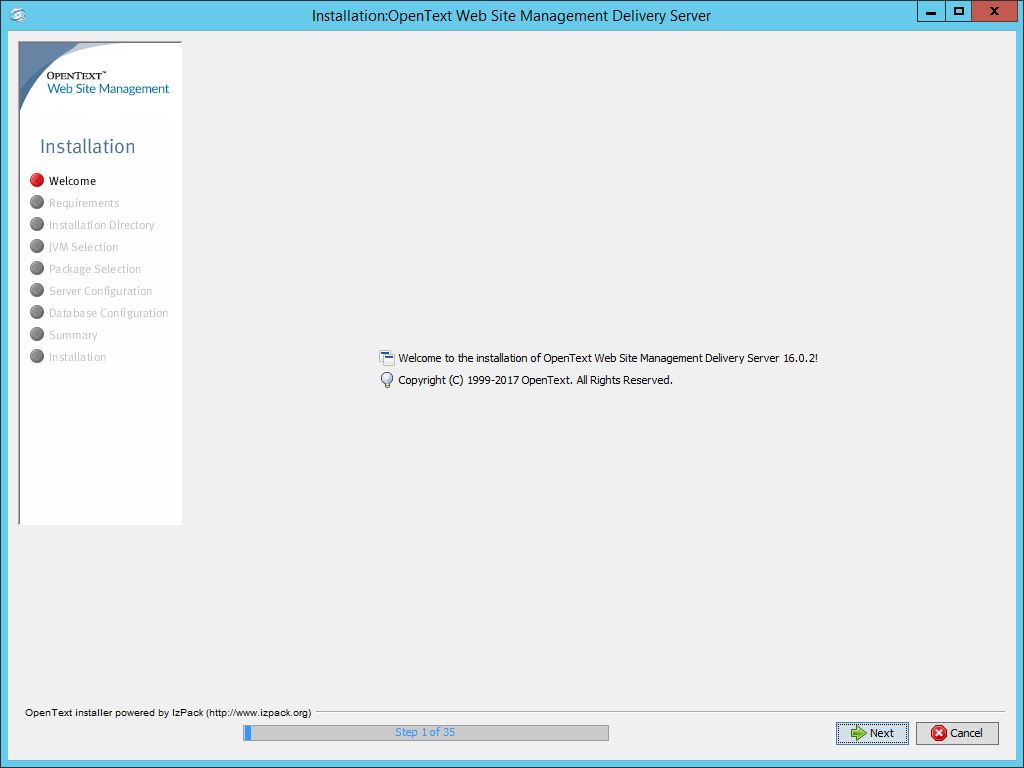Click the Package Selection step label
The height and width of the screenshot is (768, 1024).
tap(95, 269)
